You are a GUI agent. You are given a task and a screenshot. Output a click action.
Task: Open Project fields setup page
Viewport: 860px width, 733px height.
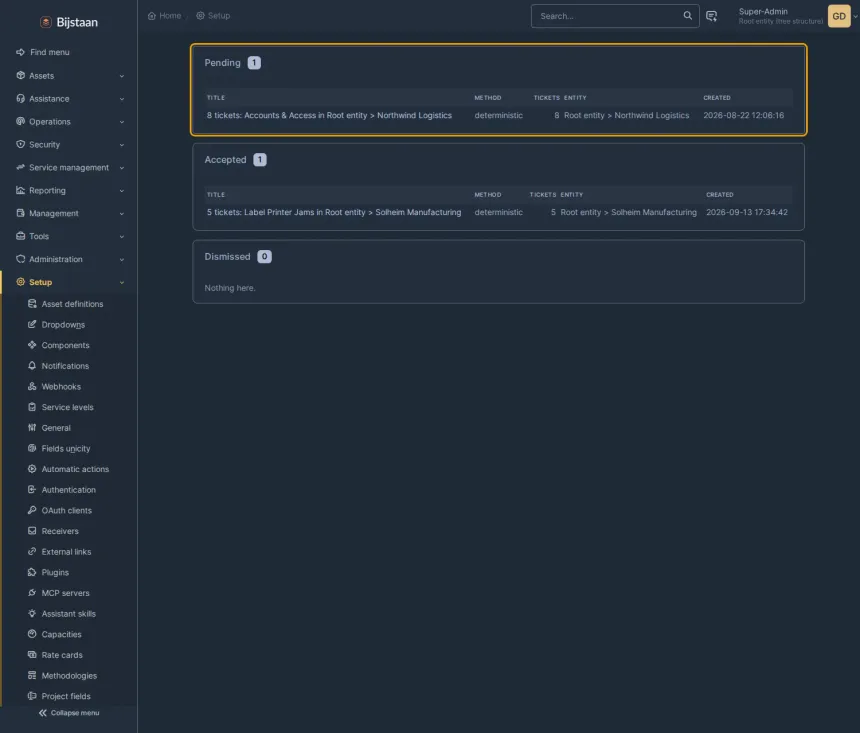point(66,696)
